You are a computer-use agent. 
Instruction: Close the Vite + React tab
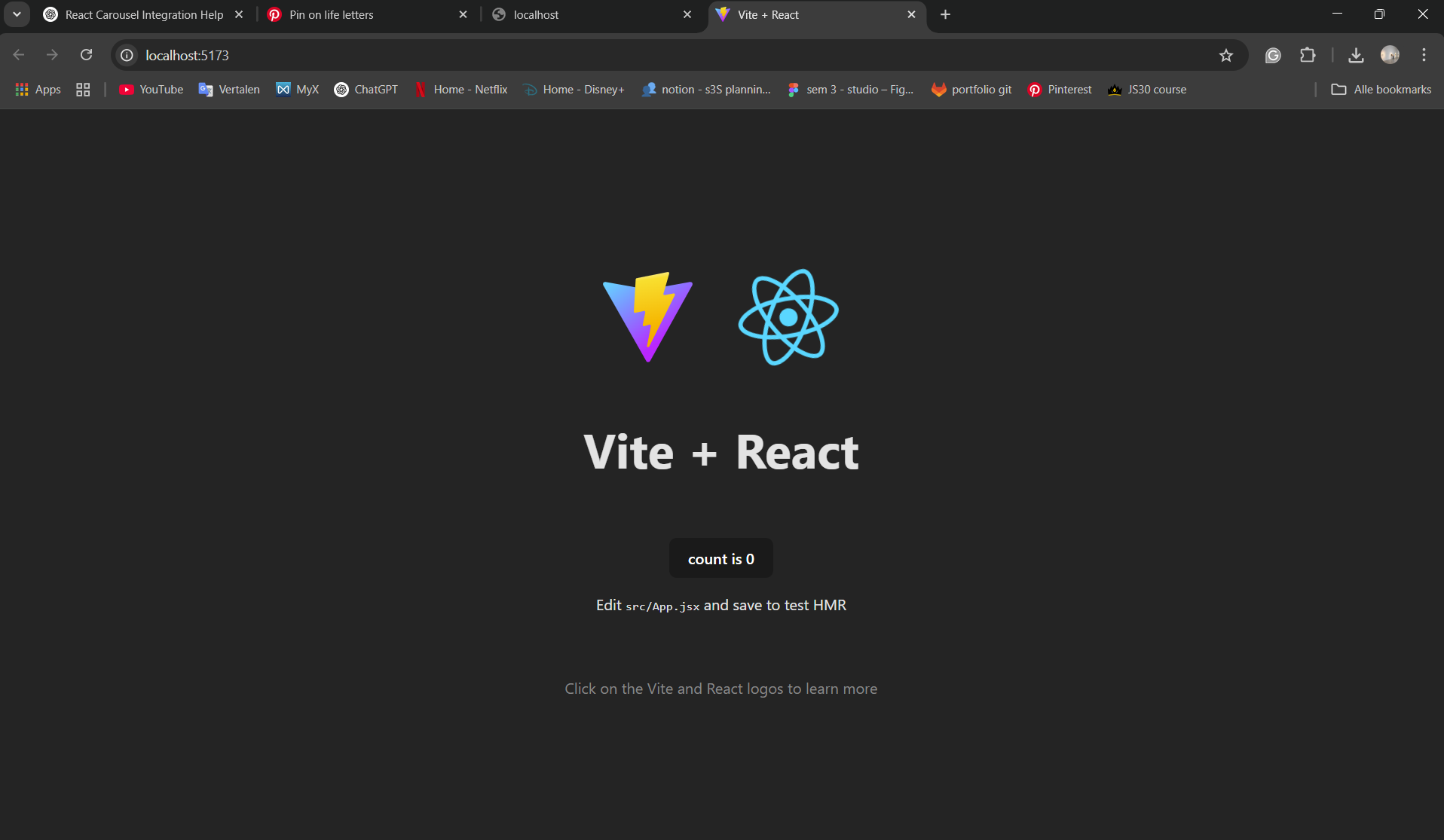click(912, 14)
